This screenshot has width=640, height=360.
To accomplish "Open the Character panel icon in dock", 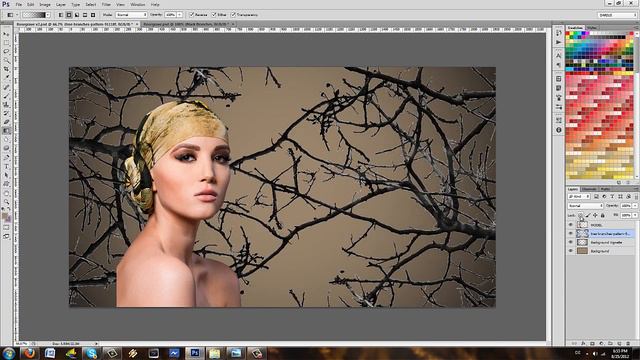I will [558, 56].
